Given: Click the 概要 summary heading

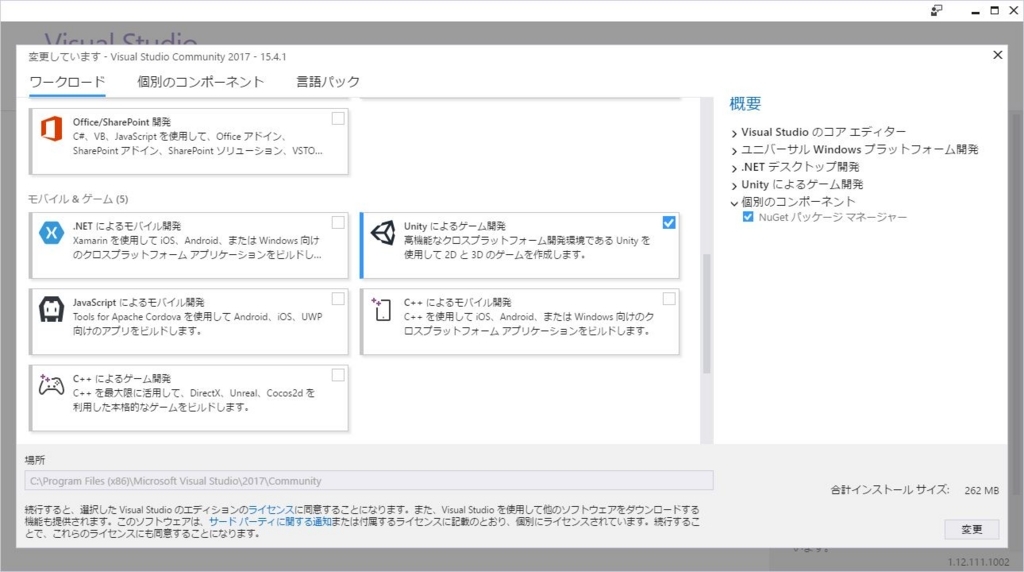Looking at the screenshot, I should click(745, 104).
